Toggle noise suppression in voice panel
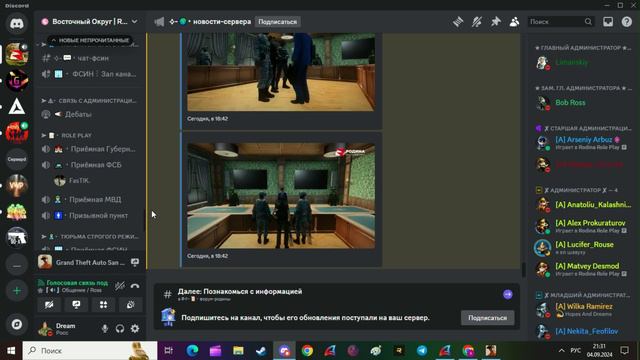640x360 pixels. [120, 286]
